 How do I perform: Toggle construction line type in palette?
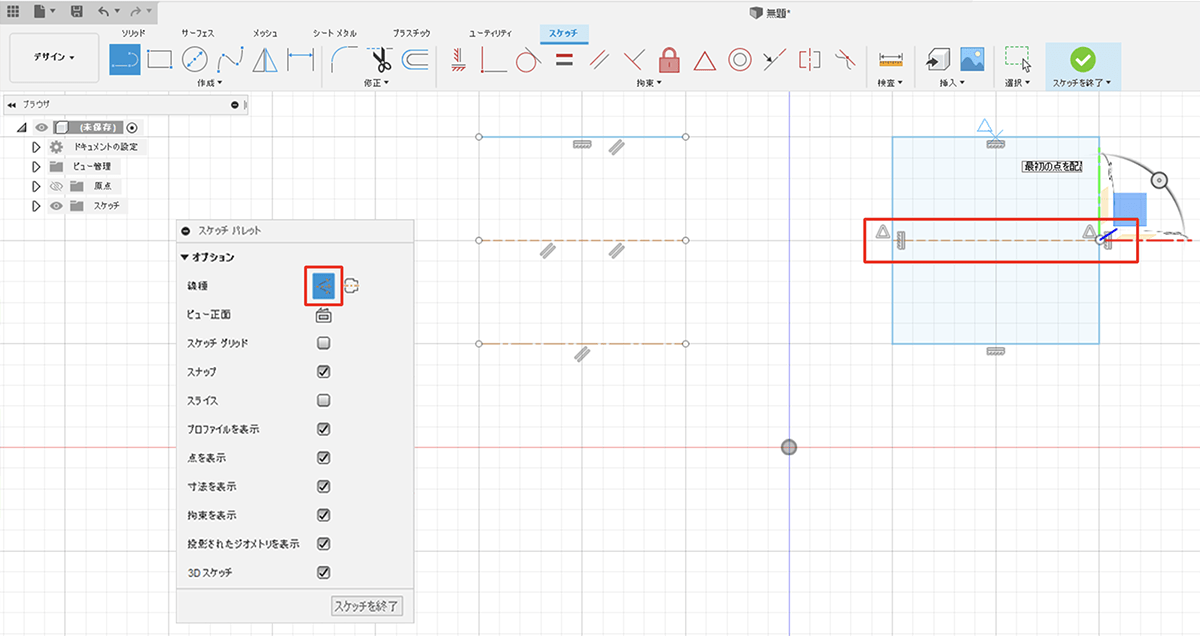pyautogui.click(x=323, y=286)
